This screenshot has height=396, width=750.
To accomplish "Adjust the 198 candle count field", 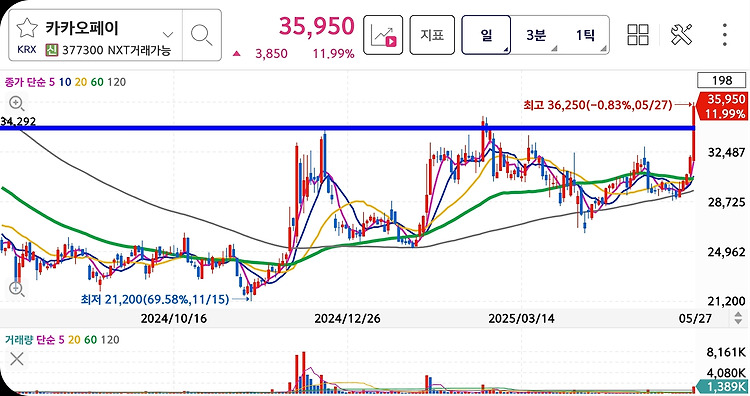I will tap(722, 80).
